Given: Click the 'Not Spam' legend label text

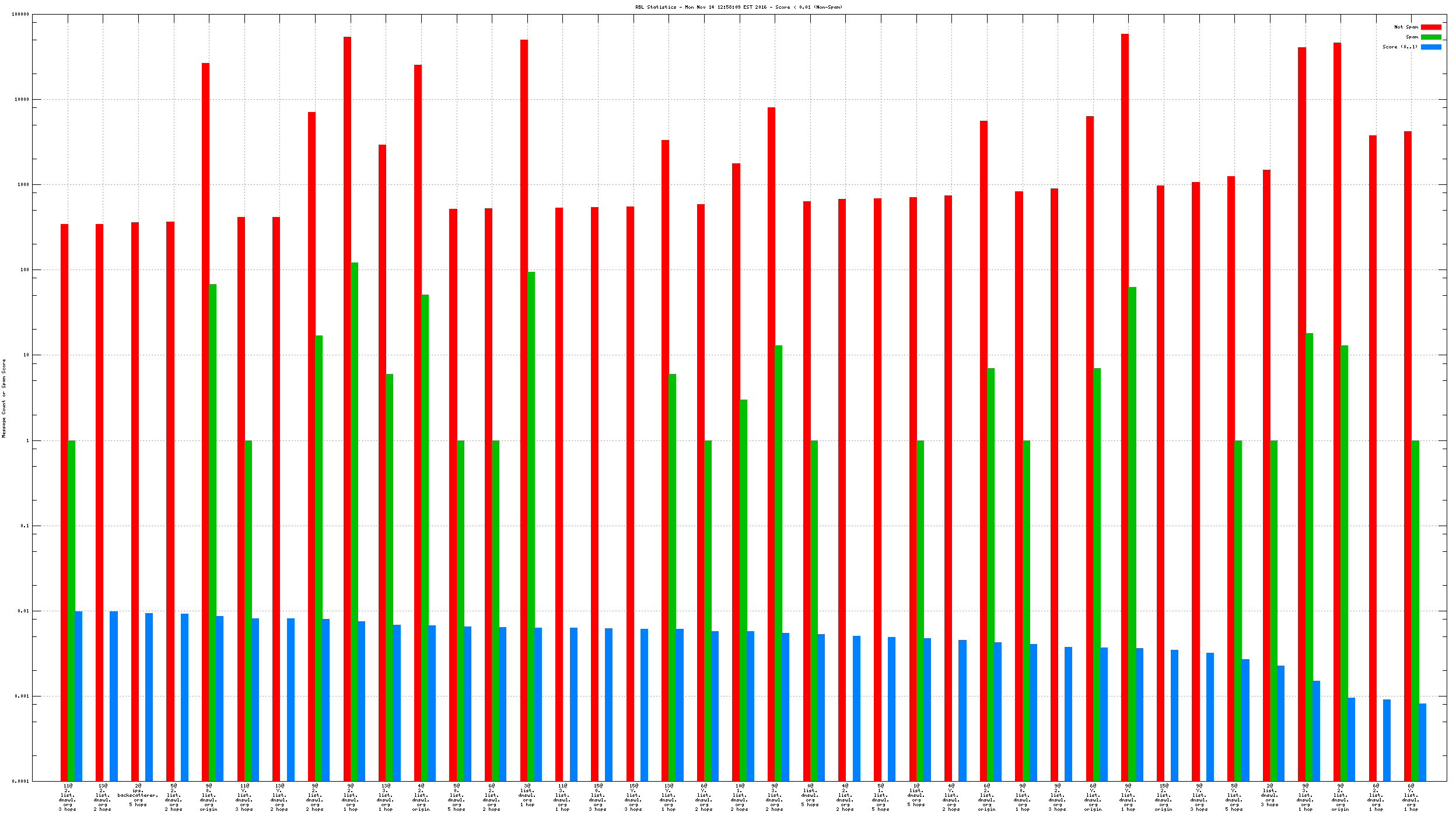Looking at the screenshot, I should pyautogui.click(x=1405, y=27).
